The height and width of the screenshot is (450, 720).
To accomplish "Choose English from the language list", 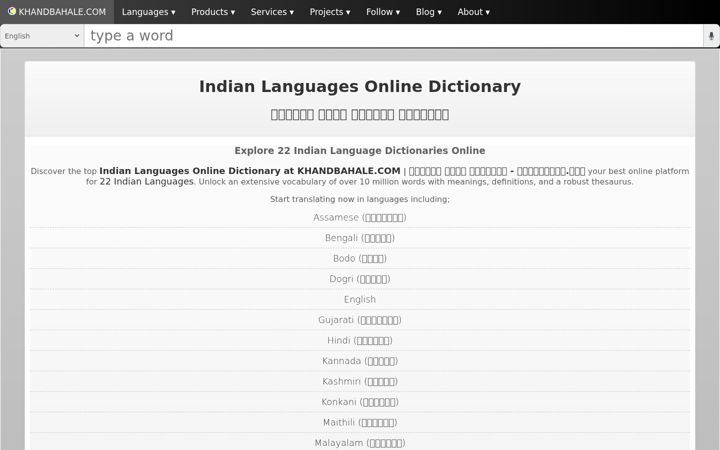I will 360,299.
